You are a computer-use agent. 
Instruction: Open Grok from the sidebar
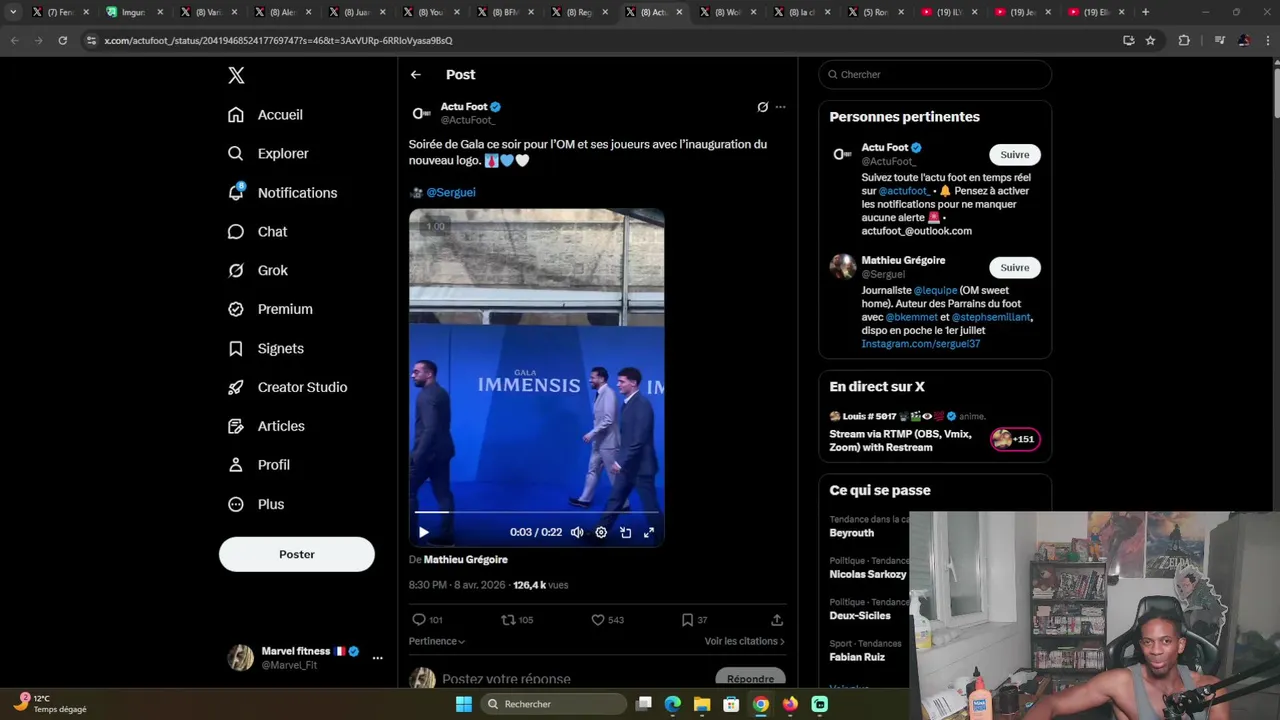[258, 271]
